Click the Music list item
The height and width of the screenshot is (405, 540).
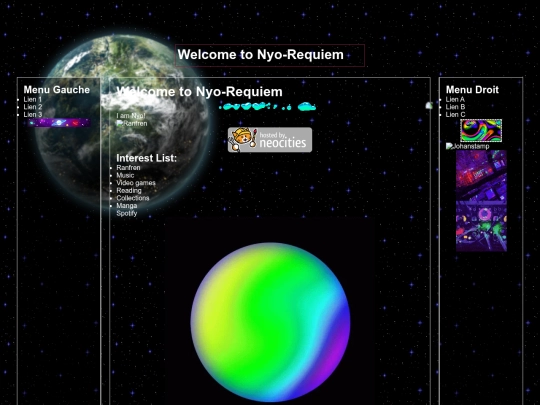(125, 175)
